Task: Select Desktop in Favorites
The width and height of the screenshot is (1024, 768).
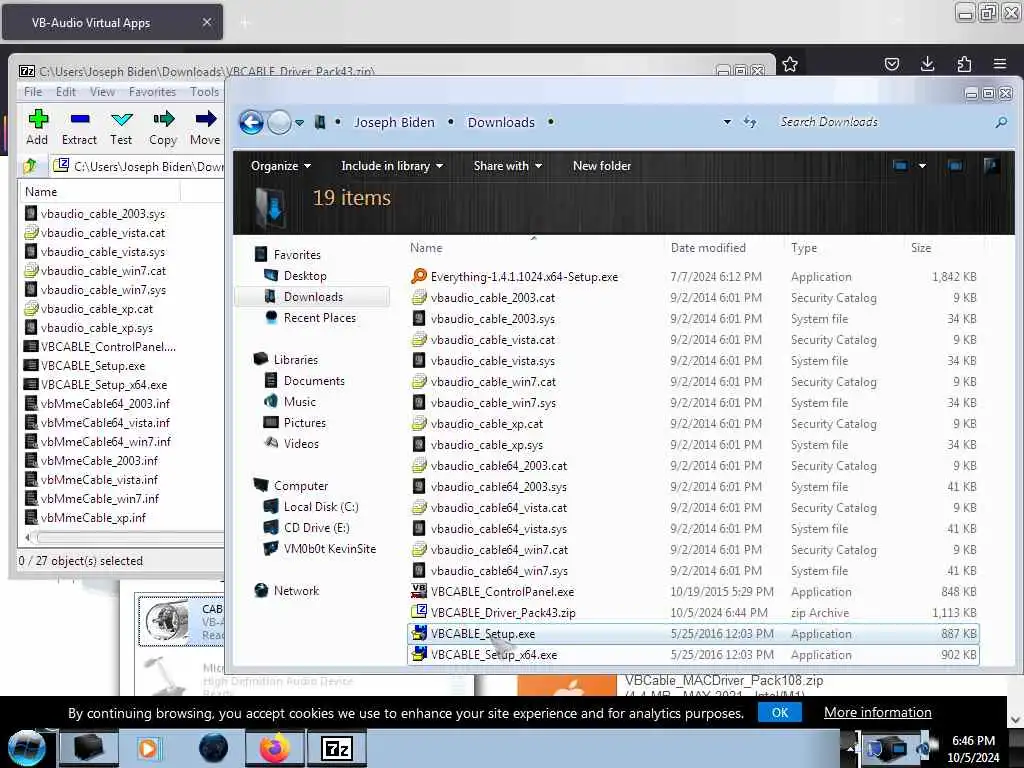Action: coord(305,276)
